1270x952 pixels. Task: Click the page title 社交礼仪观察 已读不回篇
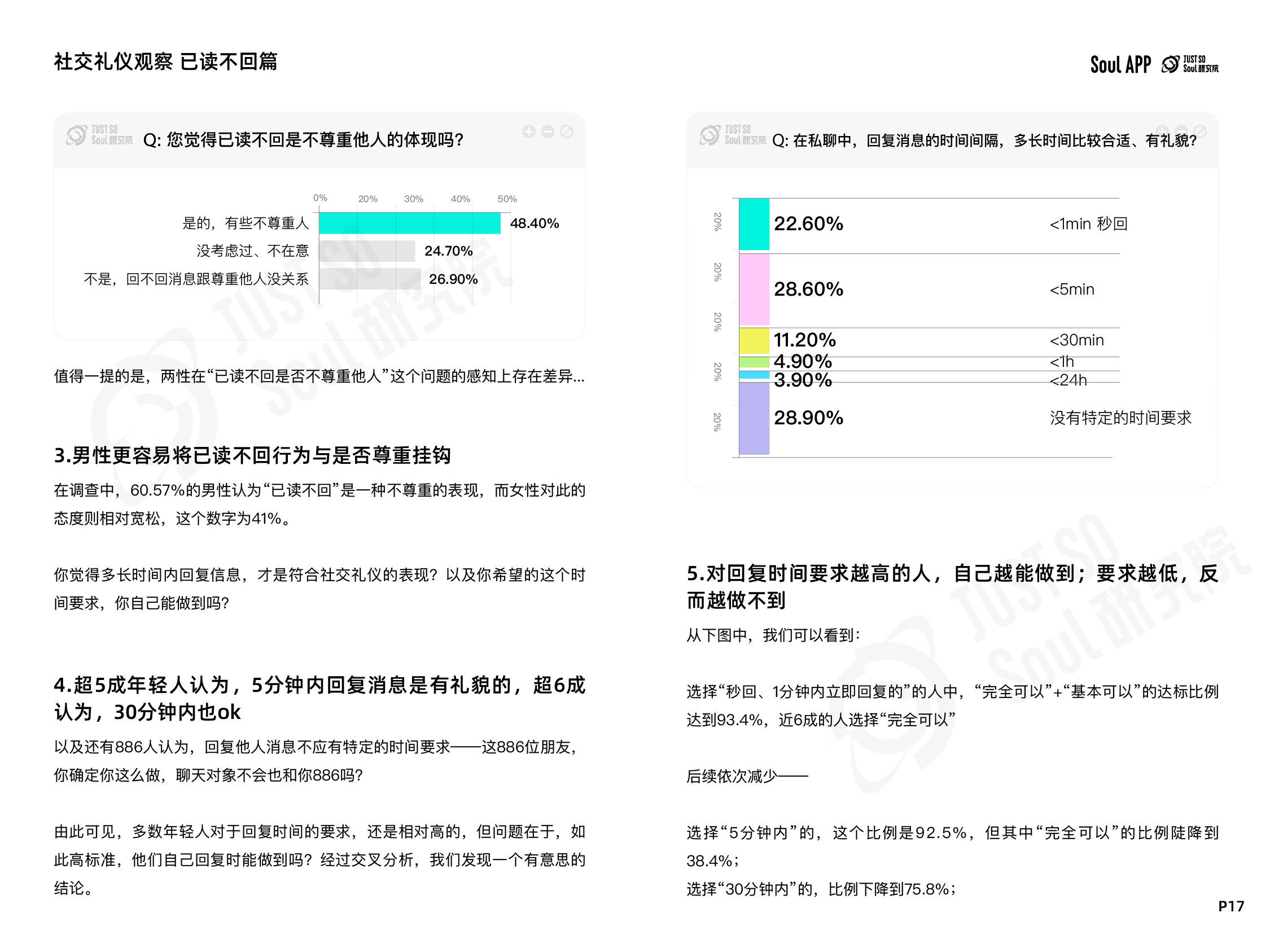tap(165, 62)
